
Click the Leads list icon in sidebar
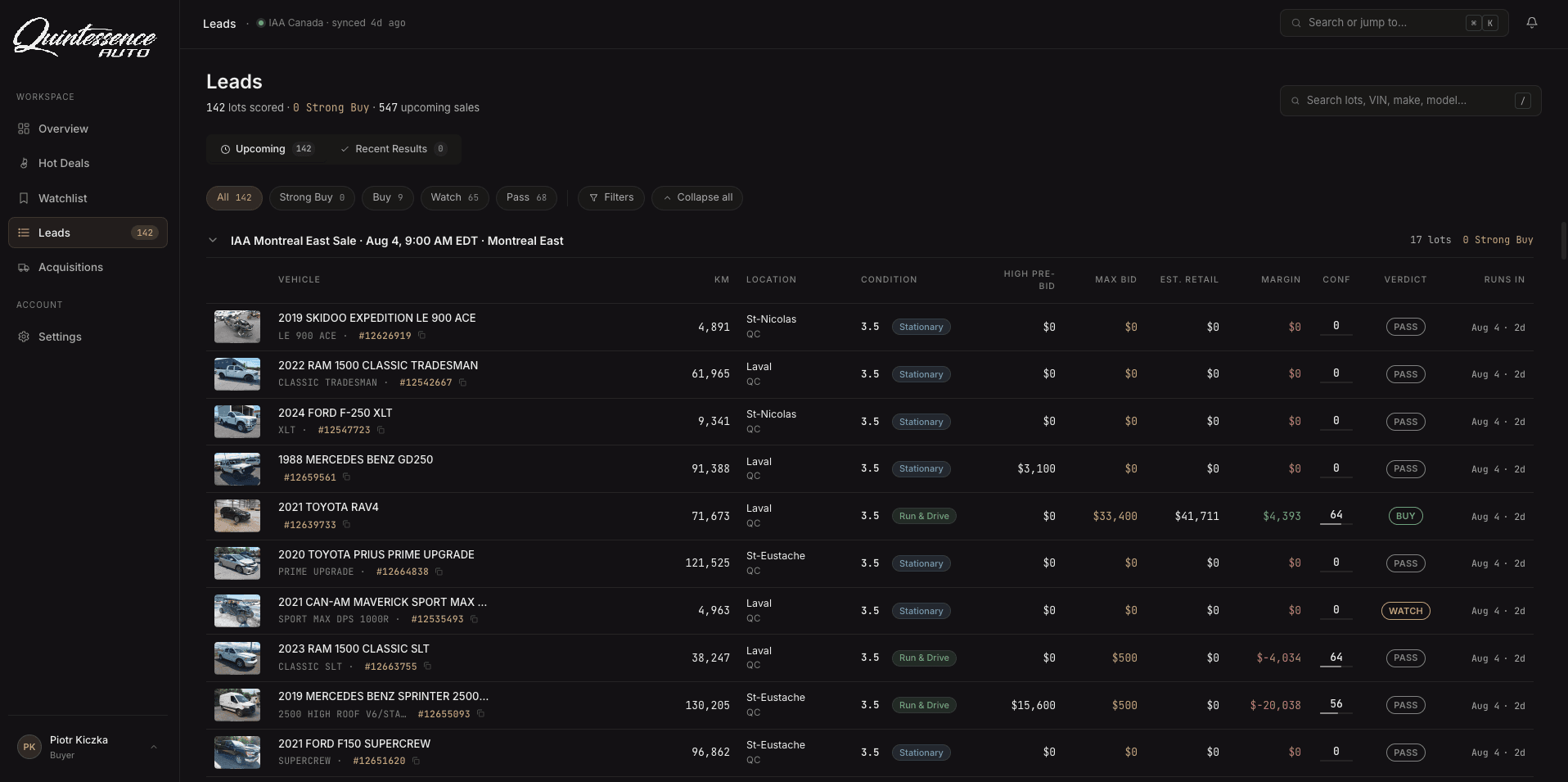coord(24,233)
